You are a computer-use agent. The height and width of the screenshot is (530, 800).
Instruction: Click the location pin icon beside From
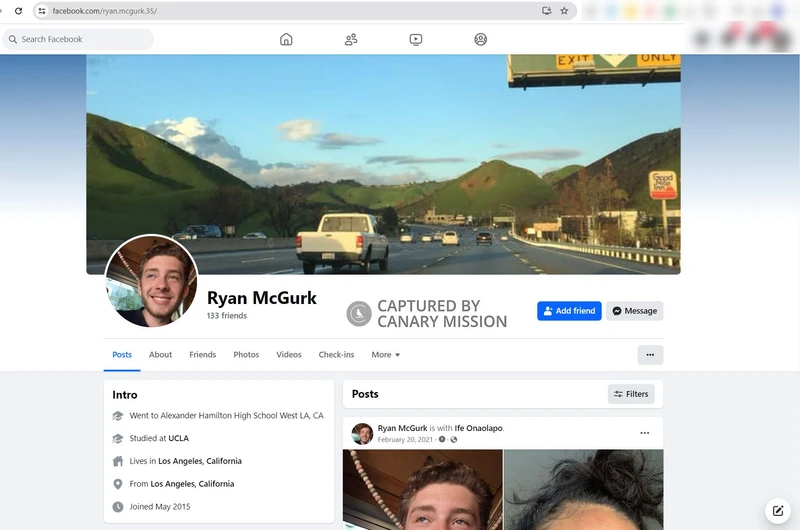(118, 484)
